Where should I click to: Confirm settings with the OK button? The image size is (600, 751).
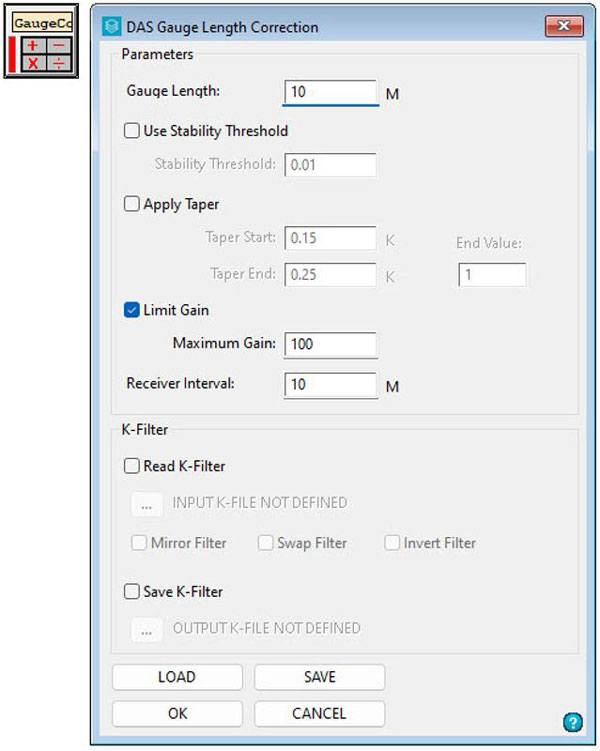(x=177, y=714)
